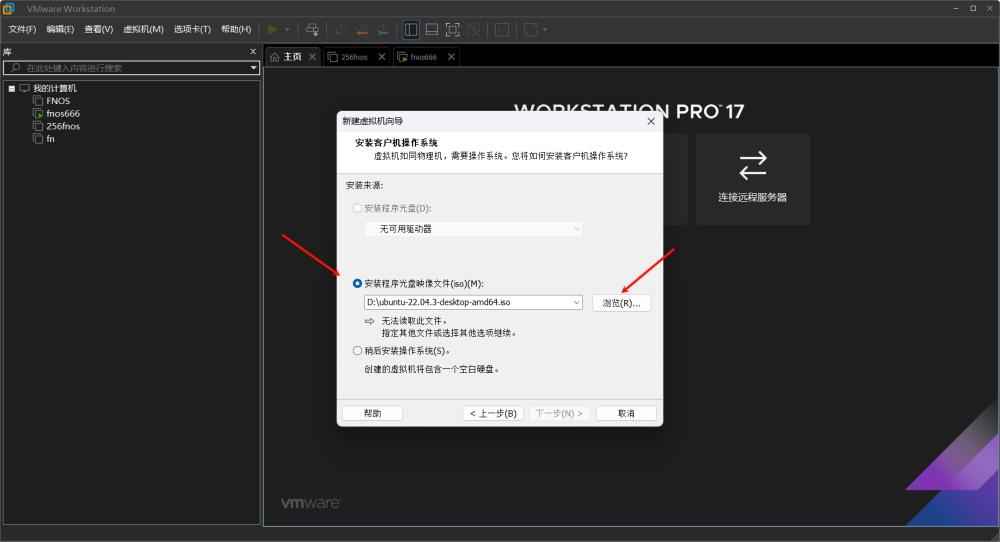Viewport: 1000px width, 542px height.
Task: Click the 安装客户机操作系统 wizard heading
Action: point(396,143)
